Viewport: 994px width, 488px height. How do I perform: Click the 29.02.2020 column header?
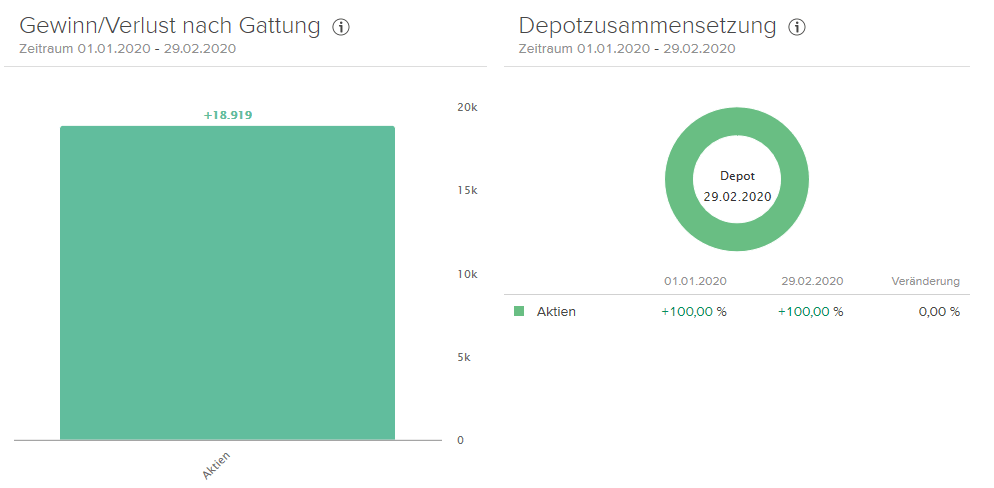[812, 281]
